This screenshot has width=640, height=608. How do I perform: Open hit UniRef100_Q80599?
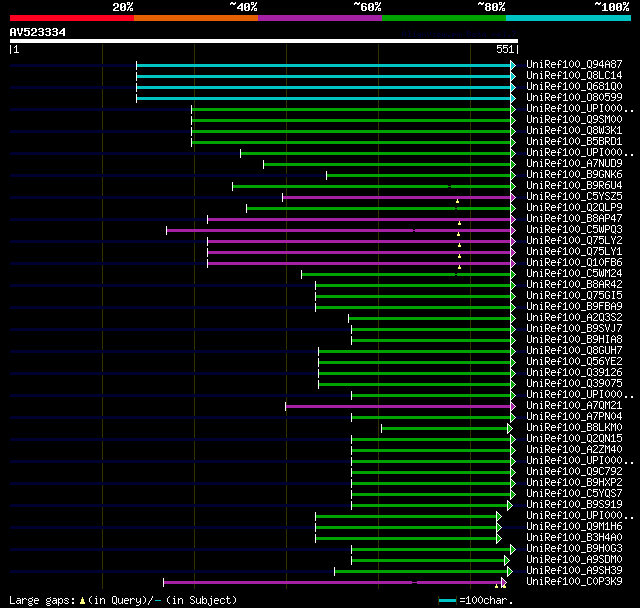pyautogui.click(x=574, y=97)
